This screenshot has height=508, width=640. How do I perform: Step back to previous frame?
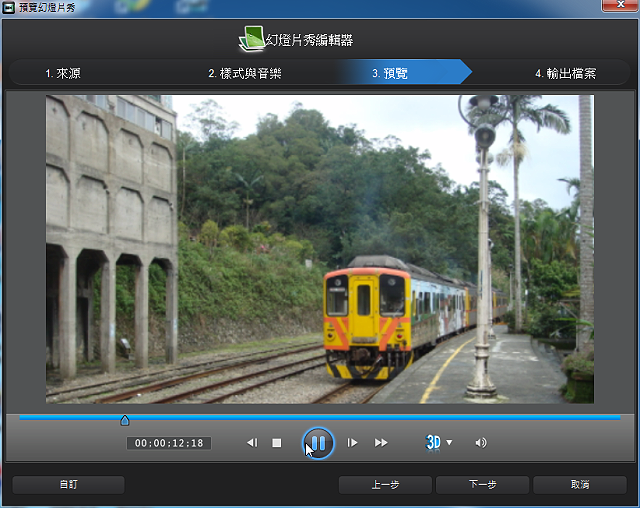(252, 443)
